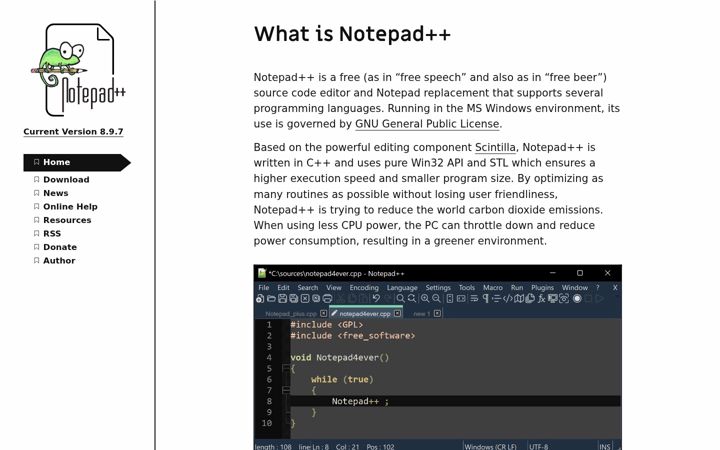
Task: Click the What is Notepad++ heading
Action: 352,34
